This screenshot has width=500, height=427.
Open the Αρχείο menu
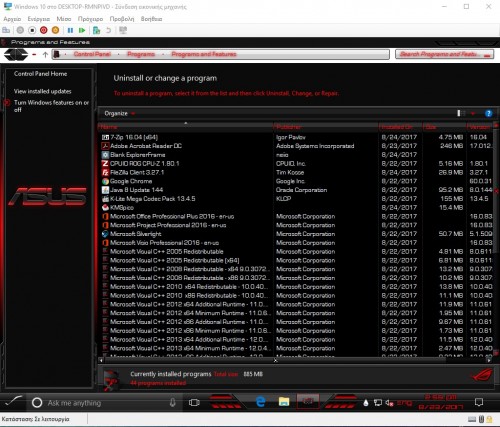pyautogui.click(x=12, y=19)
